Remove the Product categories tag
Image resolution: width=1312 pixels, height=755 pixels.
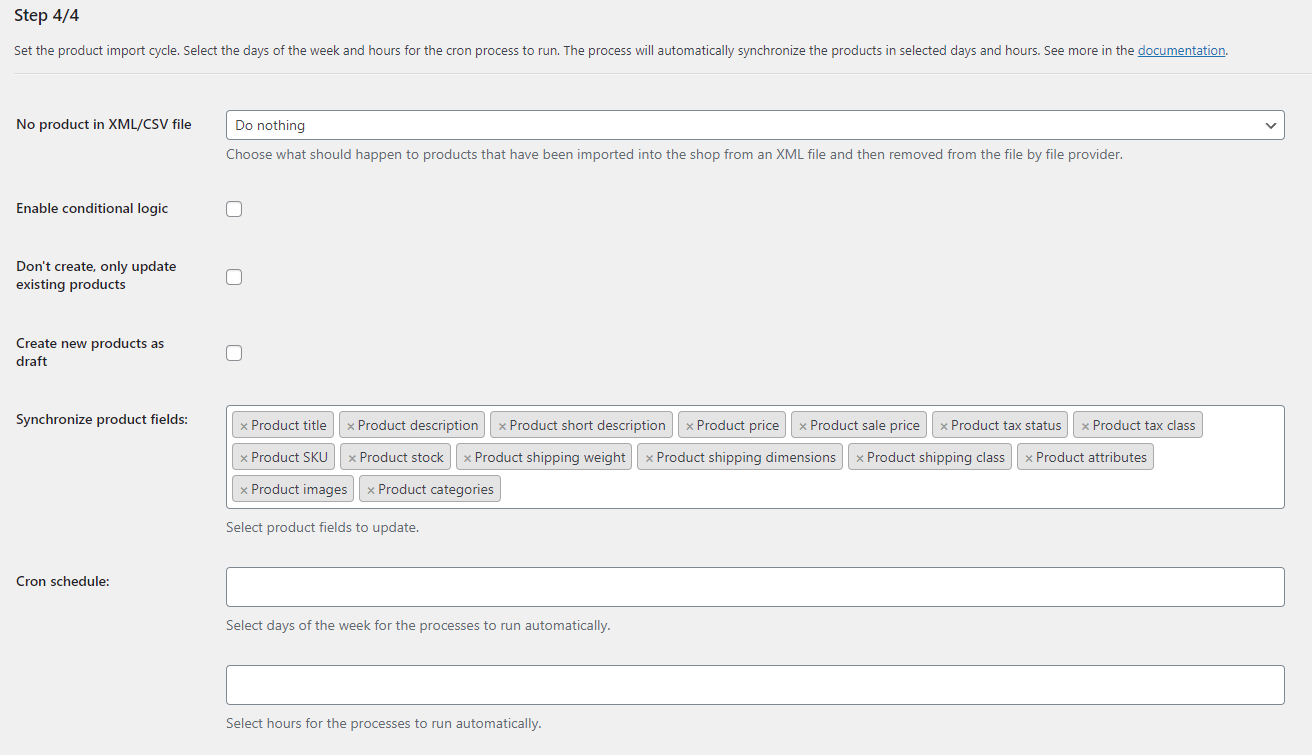pos(370,490)
